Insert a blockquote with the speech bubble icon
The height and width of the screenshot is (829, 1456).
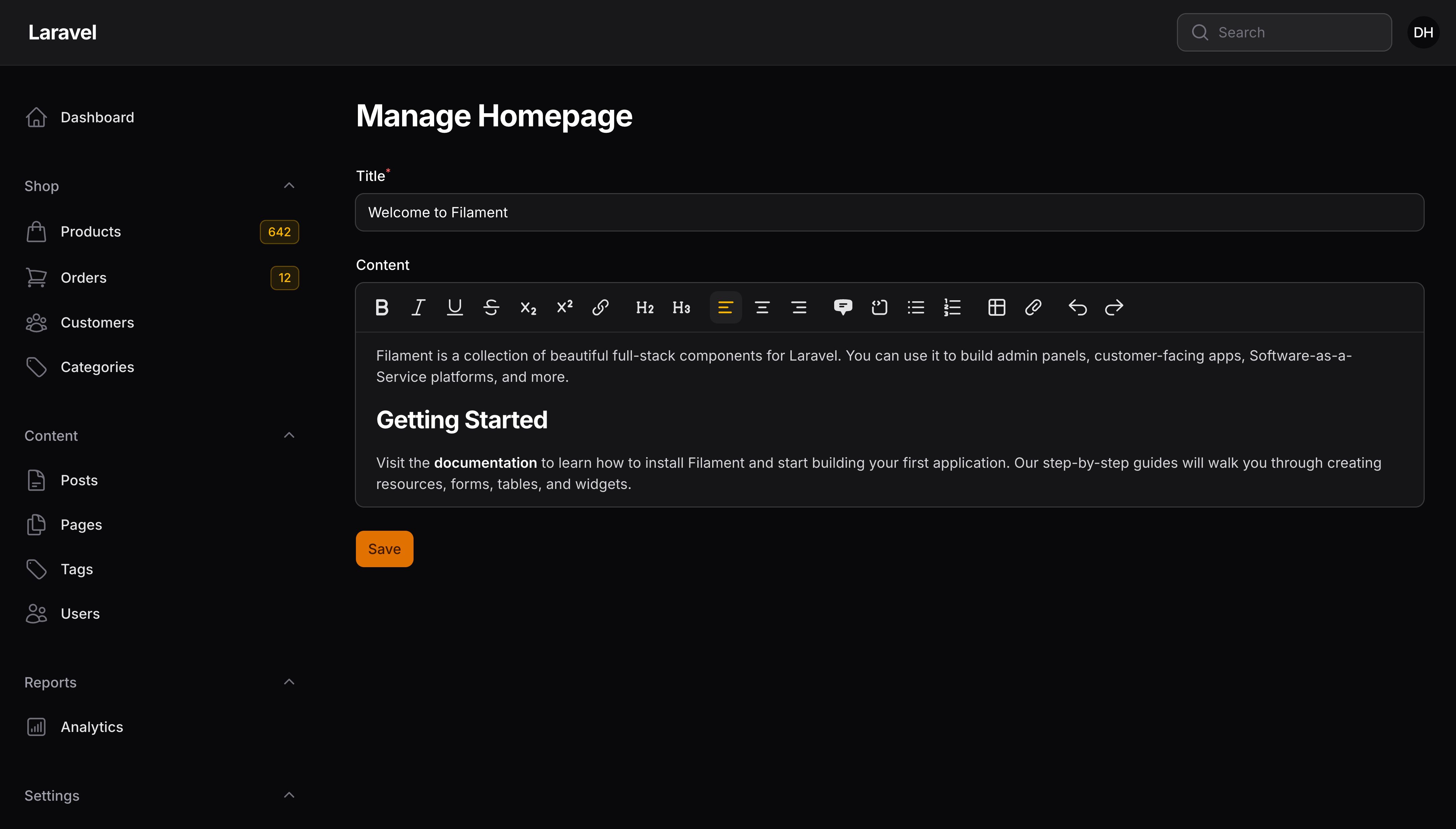(843, 307)
